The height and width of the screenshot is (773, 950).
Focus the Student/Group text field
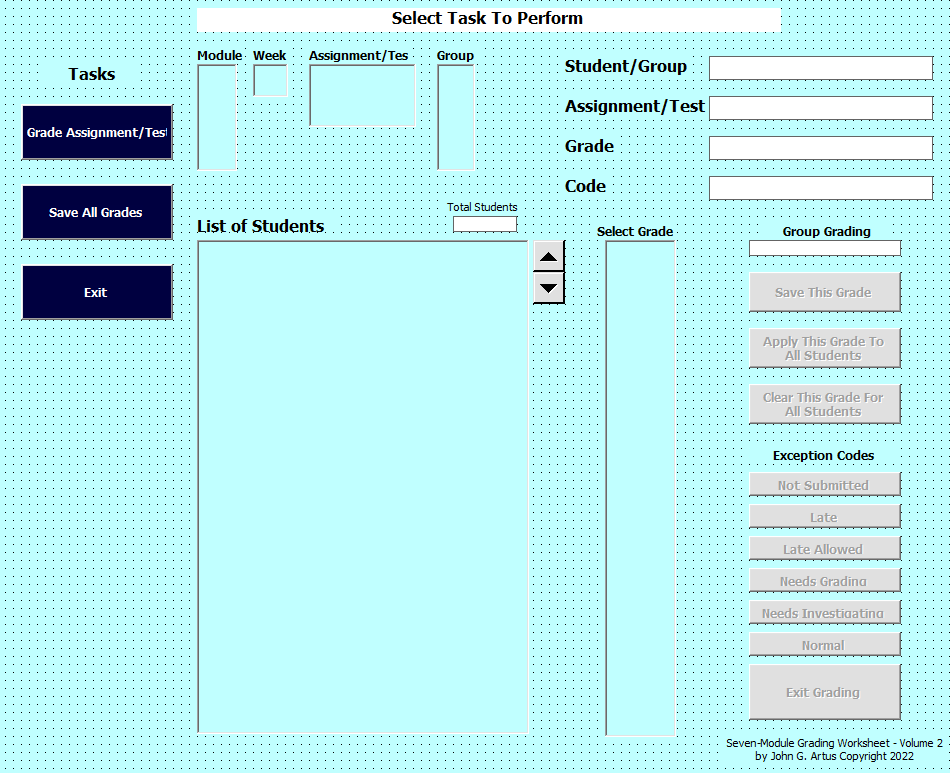pyautogui.click(x=820, y=68)
